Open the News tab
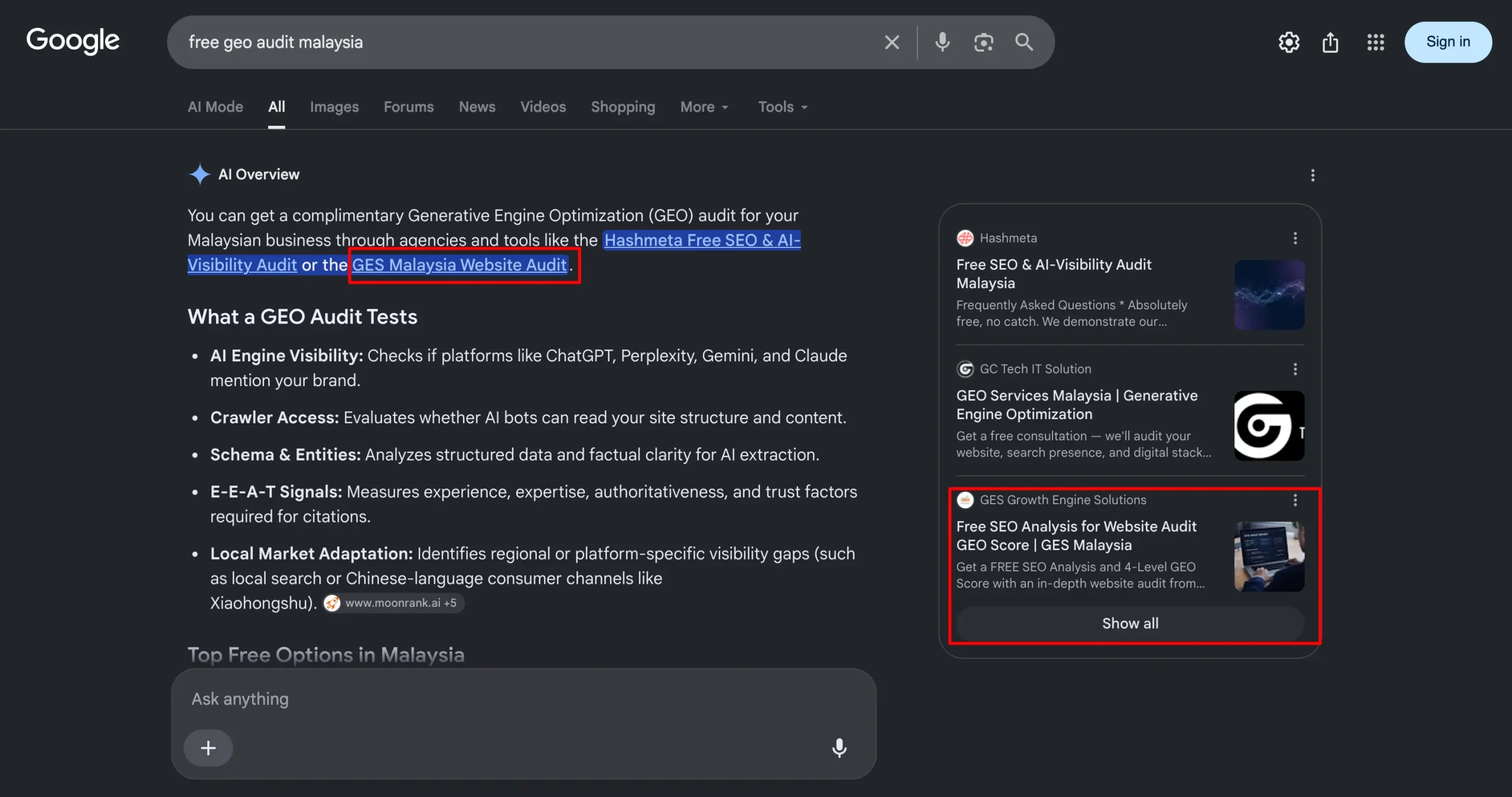The width and height of the screenshot is (1512, 797). point(477,107)
